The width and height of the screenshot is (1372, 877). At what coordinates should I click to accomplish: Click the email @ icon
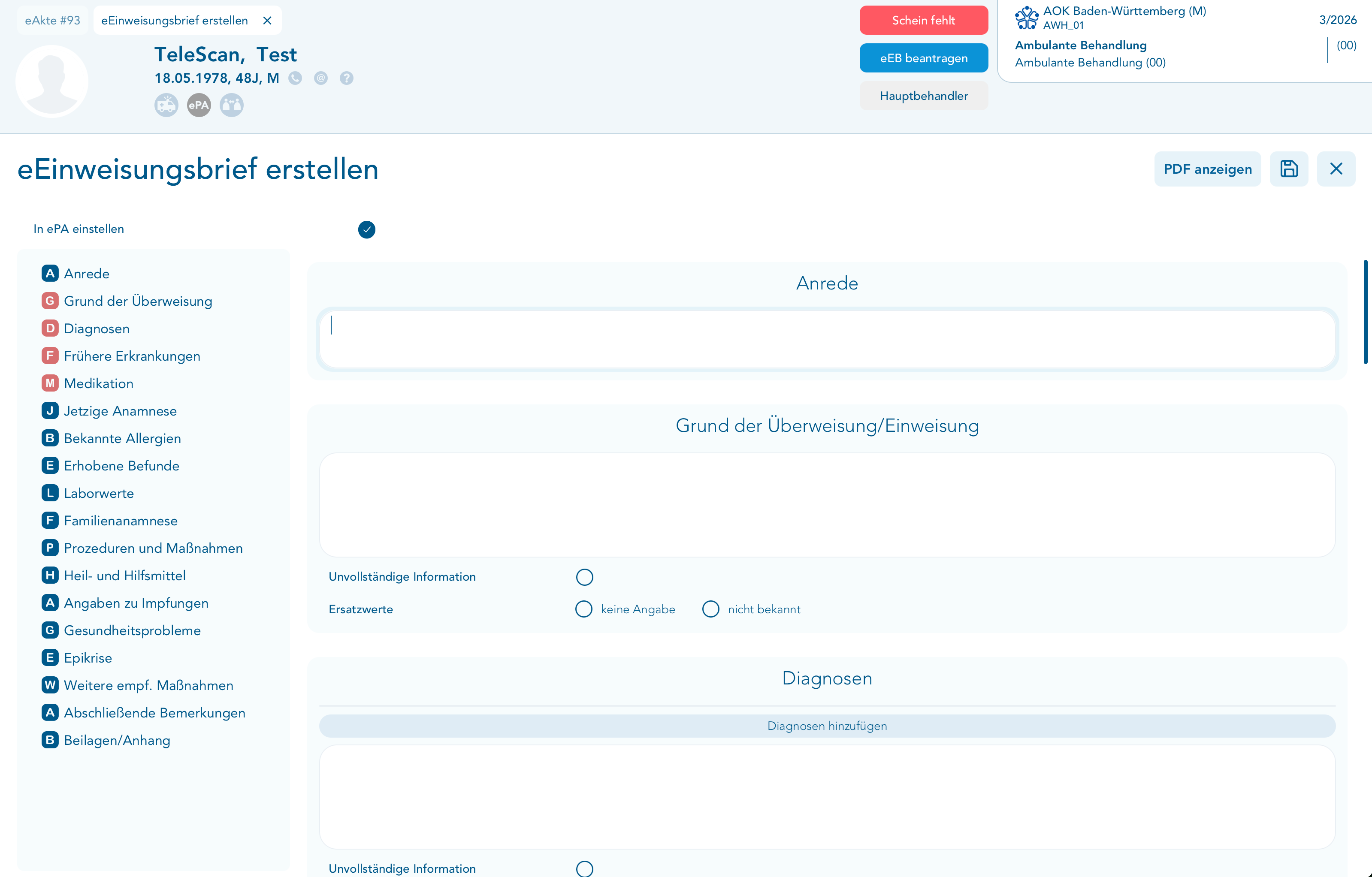[x=321, y=78]
